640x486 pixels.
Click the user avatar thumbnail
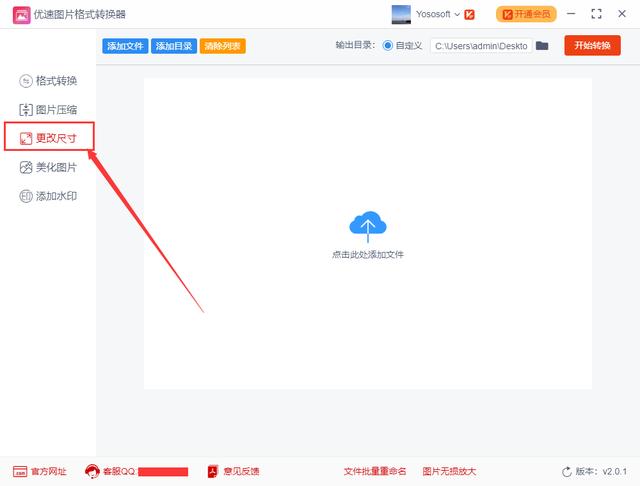click(x=401, y=14)
